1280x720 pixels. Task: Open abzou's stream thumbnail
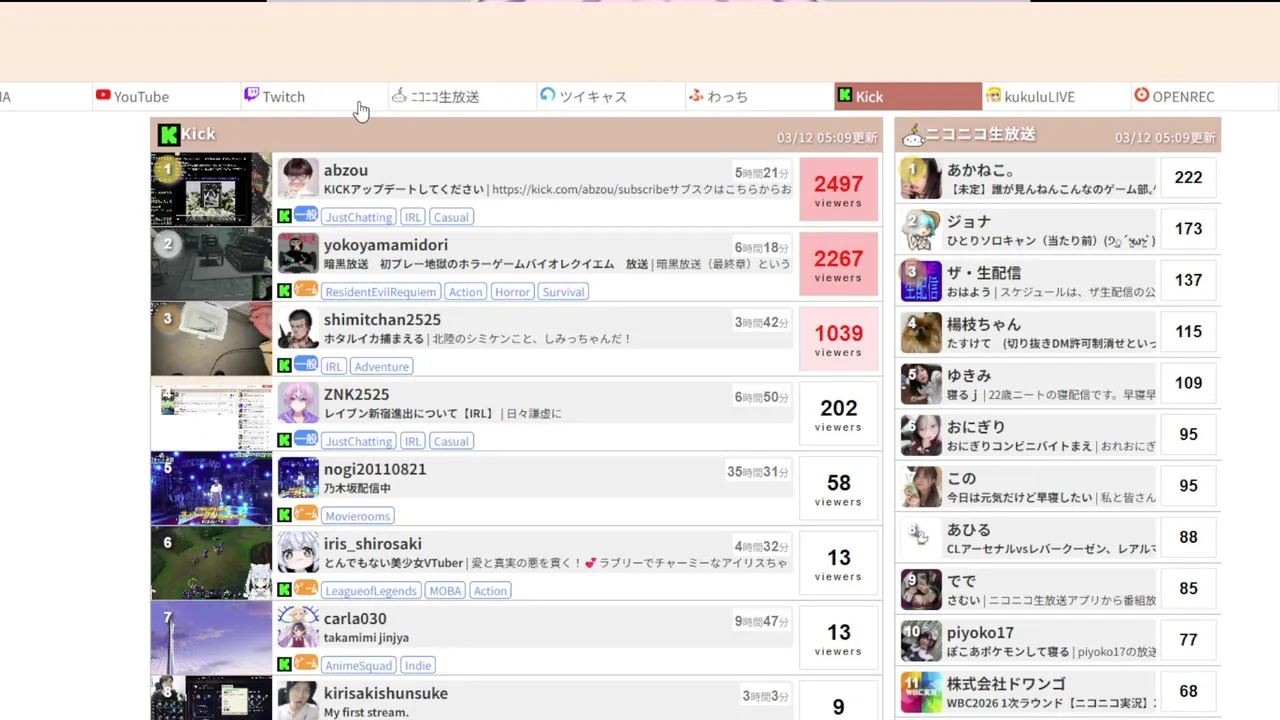click(x=211, y=190)
